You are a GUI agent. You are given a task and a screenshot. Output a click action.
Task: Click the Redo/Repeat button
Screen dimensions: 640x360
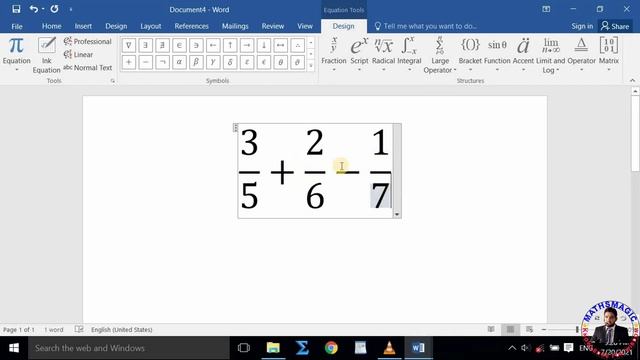[54, 9]
